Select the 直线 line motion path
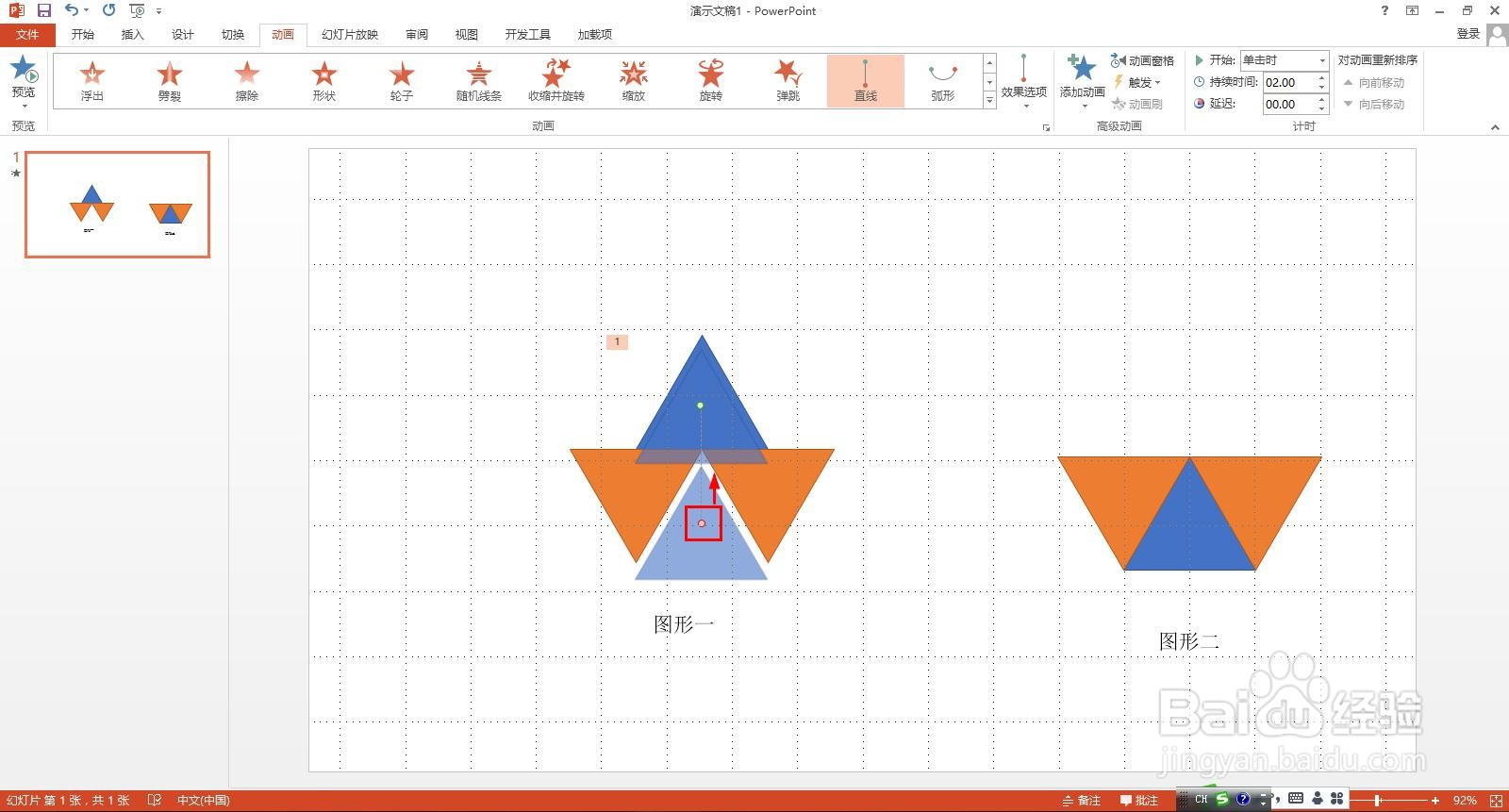The height and width of the screenshot is (812, 1509). click(866, 80)
